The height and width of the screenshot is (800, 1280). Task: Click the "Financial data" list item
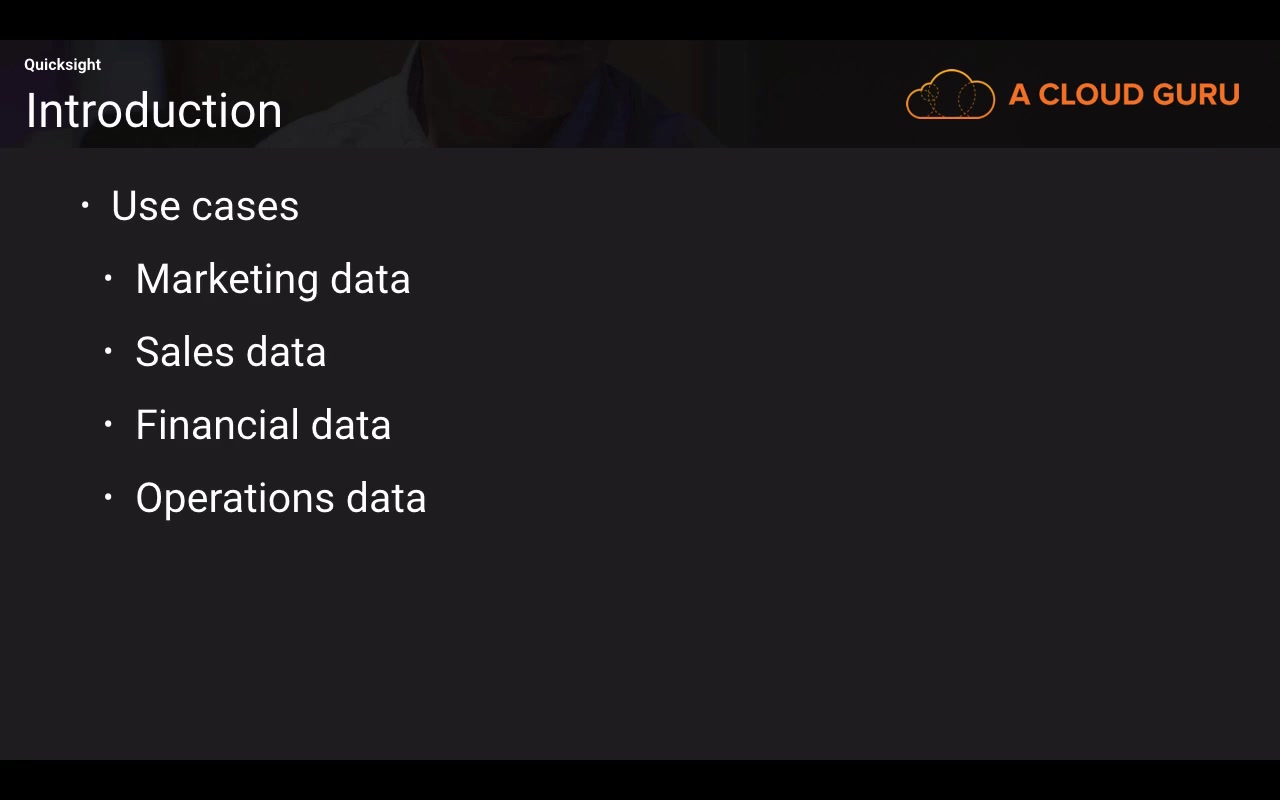coord(263,425)
